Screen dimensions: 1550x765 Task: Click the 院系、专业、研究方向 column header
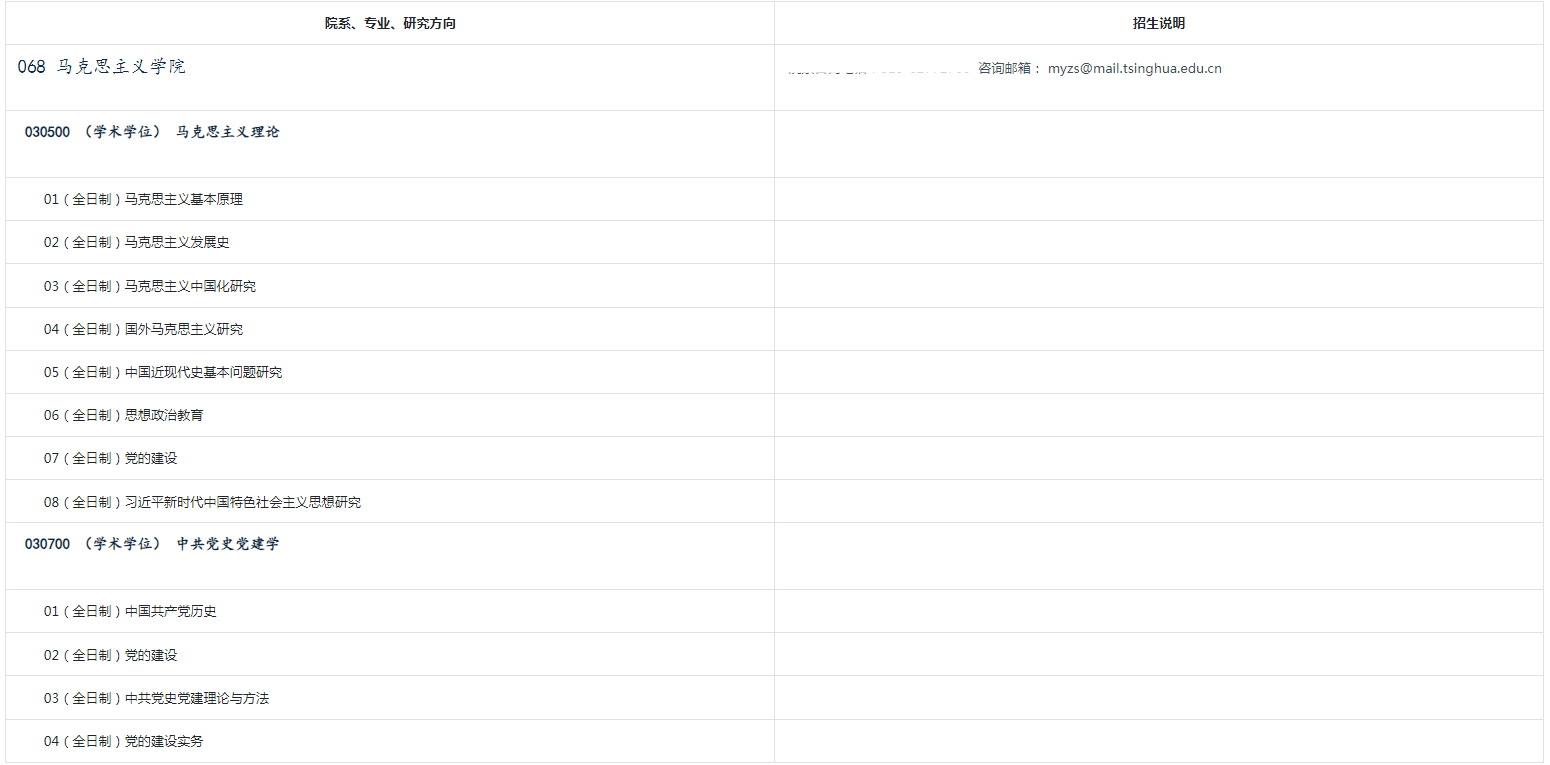point(390,23)
